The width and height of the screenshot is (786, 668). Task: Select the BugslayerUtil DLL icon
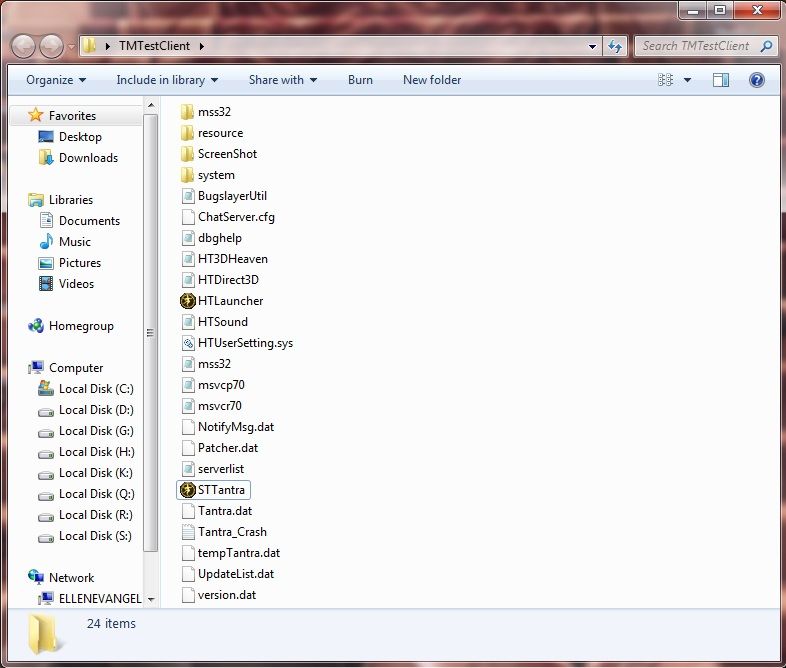pyautogui.click(x=187, y=196)
